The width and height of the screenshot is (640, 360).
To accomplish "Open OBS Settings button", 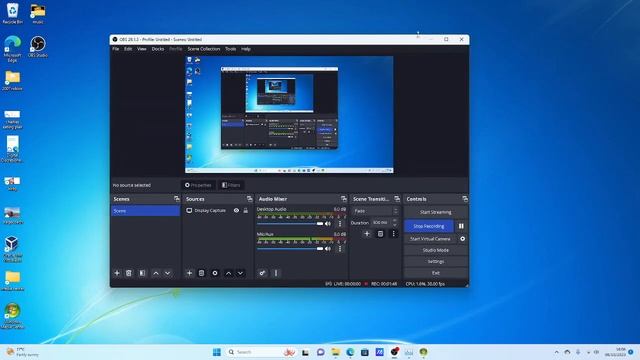I will click(x=436, y=262).
